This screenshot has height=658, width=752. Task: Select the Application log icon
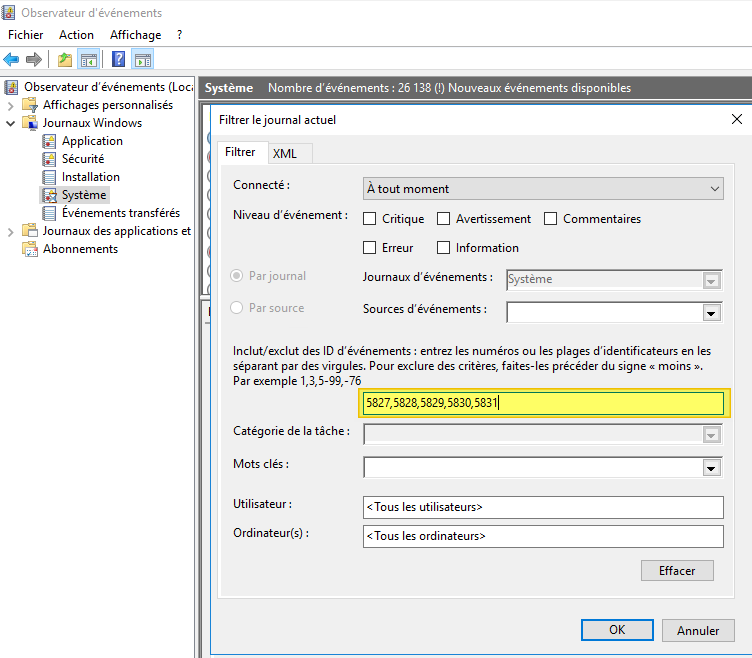(50, 141)
